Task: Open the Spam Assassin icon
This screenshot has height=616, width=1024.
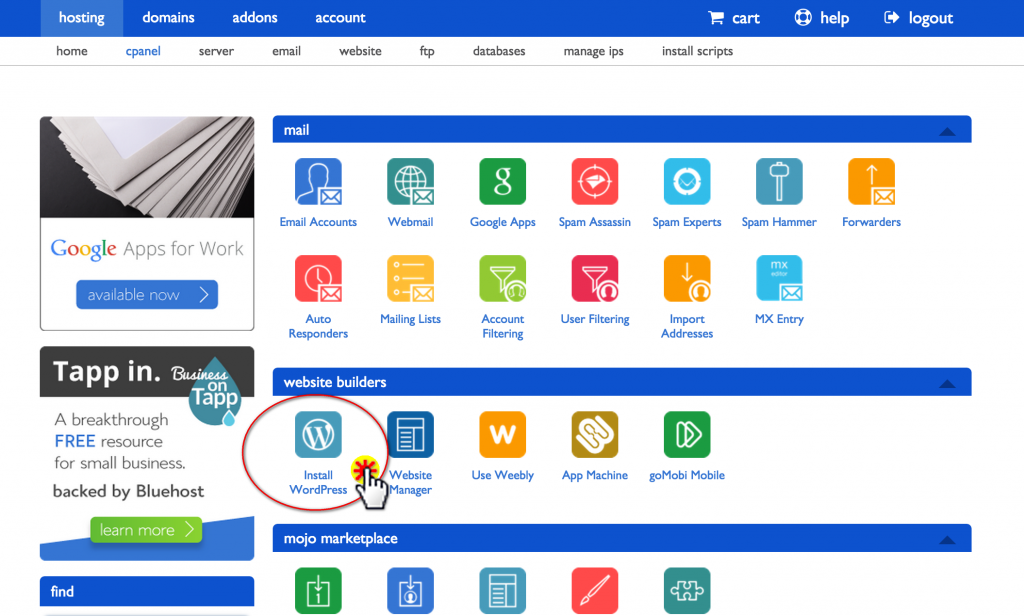Action: (594, 182)
